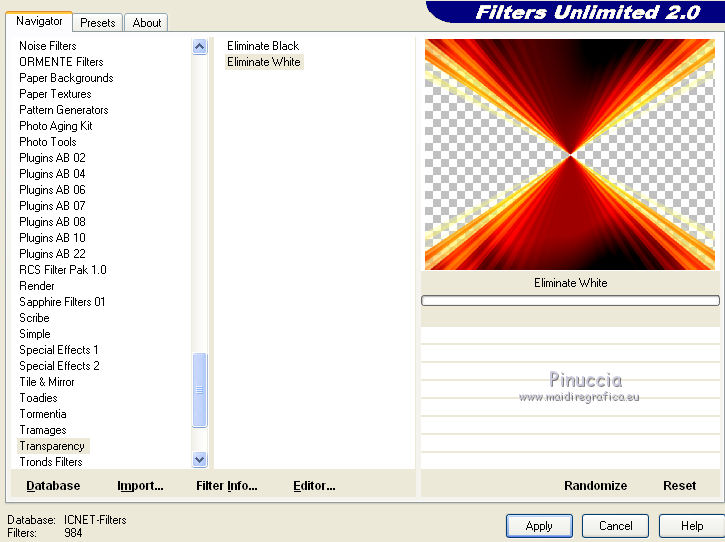Select Paper Backgrounds category
This screenshot has height=542, width=725.
click(66, 78)
